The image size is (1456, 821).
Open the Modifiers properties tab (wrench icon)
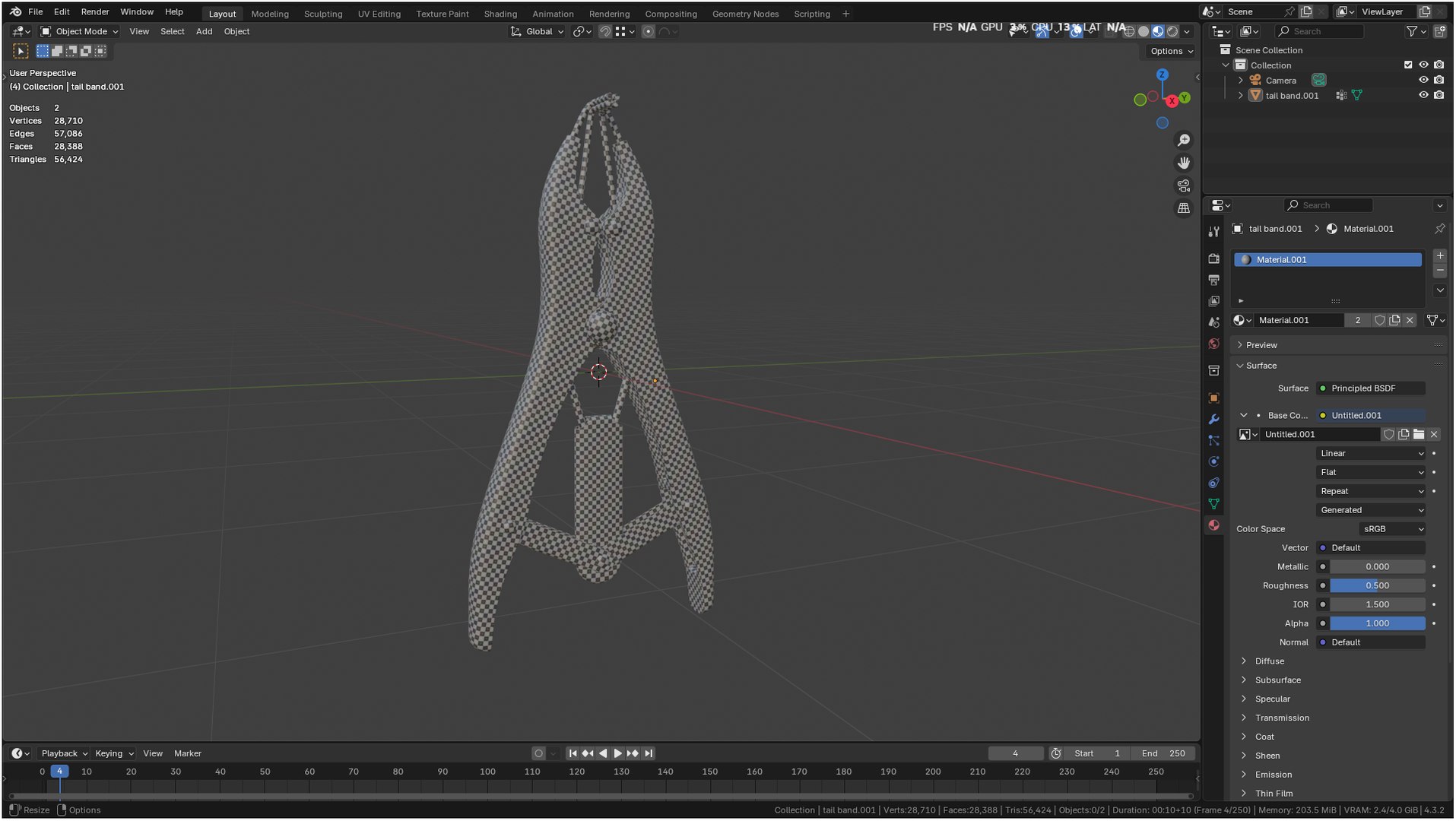tap(1214, 420)
